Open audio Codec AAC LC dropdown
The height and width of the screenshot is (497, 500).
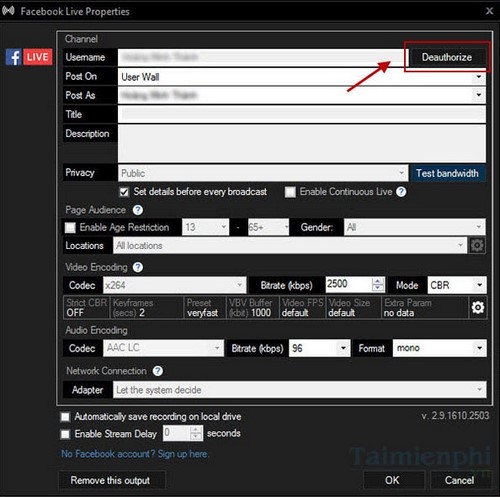163,348
